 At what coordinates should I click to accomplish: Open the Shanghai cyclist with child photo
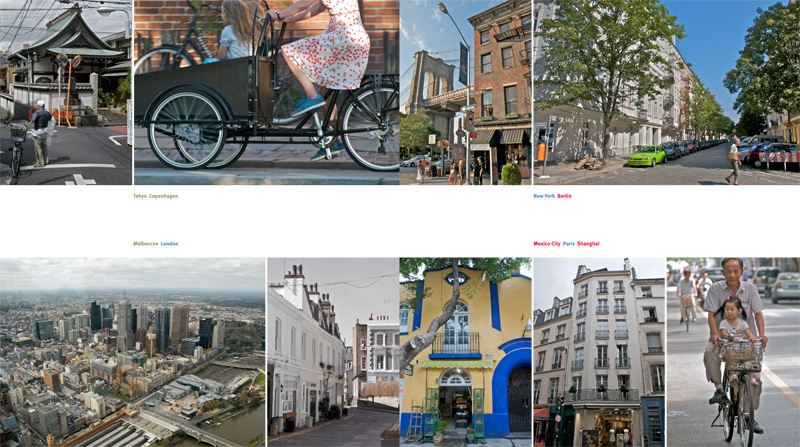[x=733, y=352]
